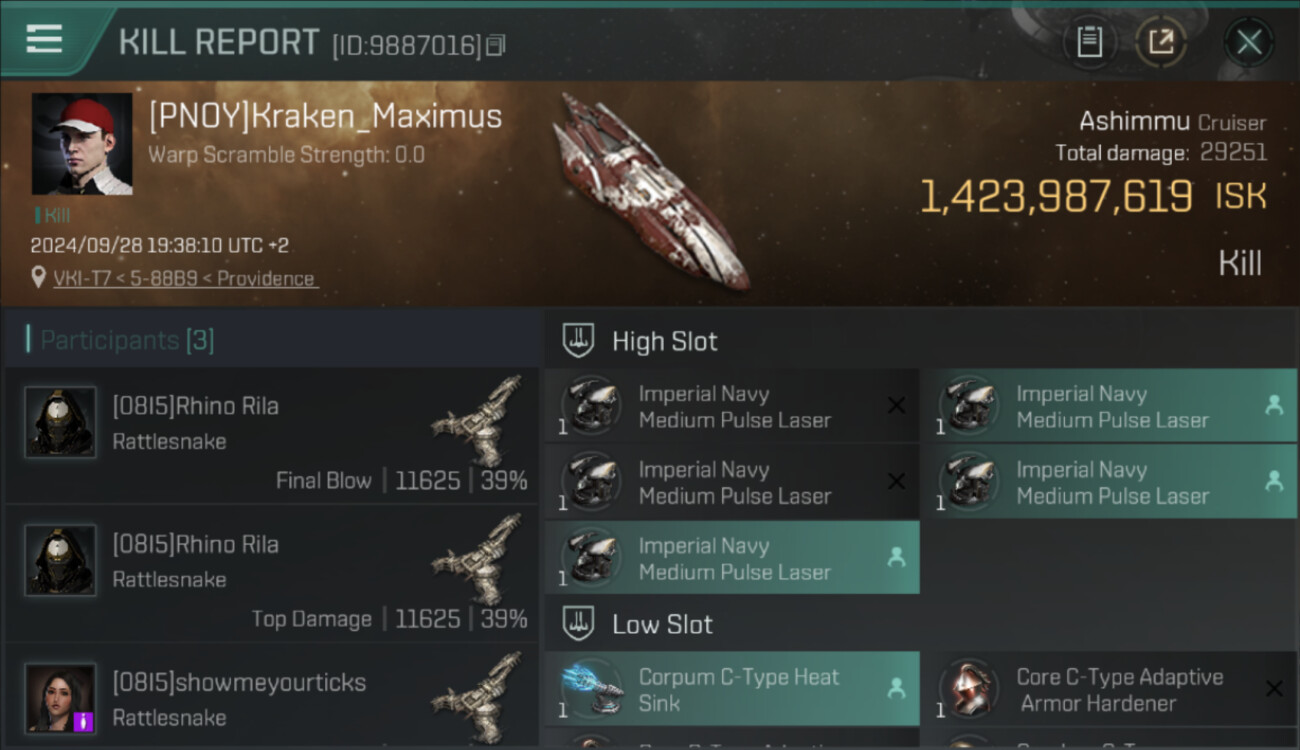The width and height of the screenshot is (1300, 750).
Task: Click the High Slot section icon
Action: (579, 341)
